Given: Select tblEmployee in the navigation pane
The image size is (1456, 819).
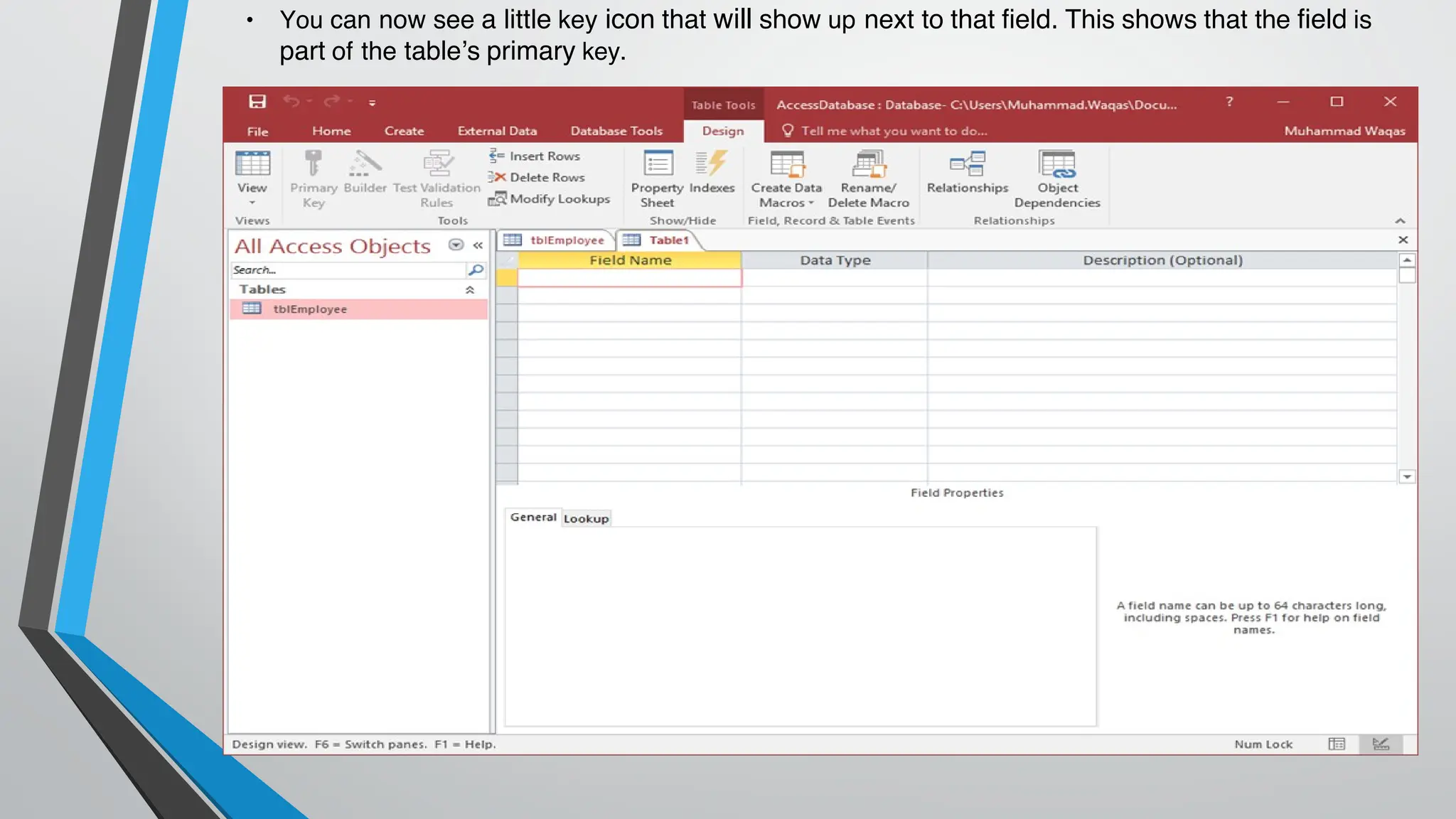Looking at the screenshot, I should coord(310,309).
